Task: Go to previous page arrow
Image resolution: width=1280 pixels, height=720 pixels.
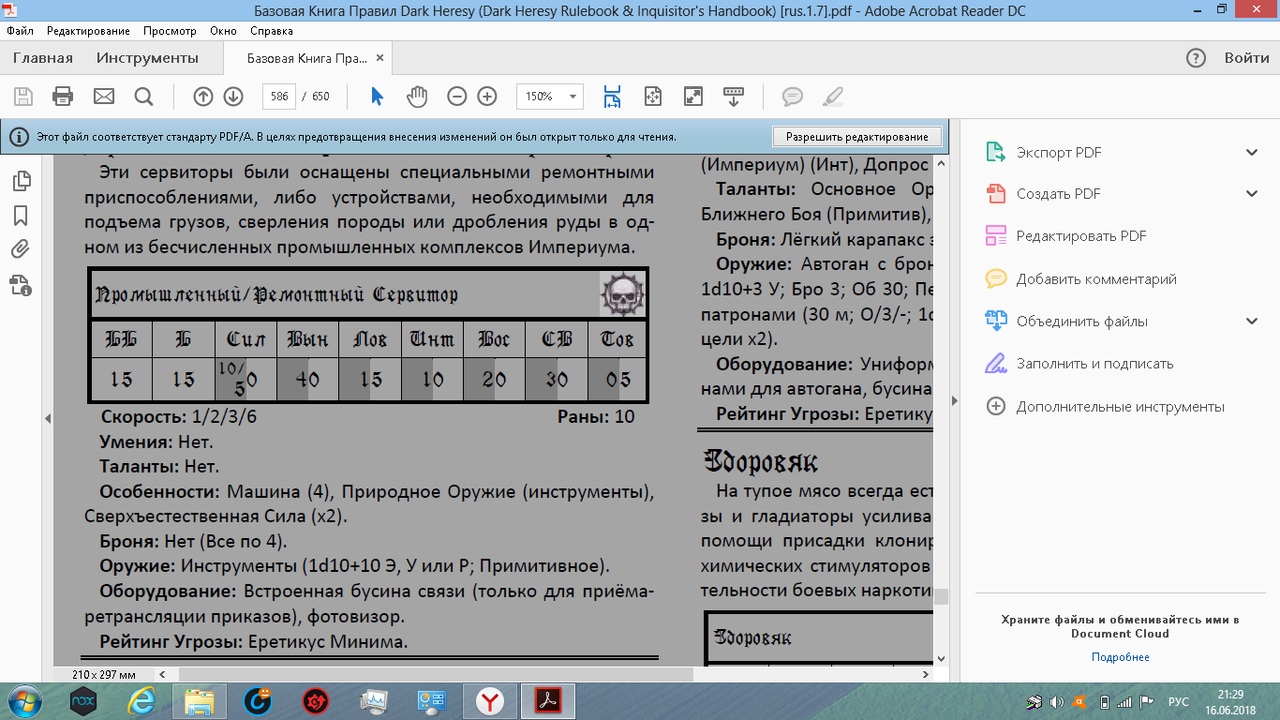Action: pos(203,96)
